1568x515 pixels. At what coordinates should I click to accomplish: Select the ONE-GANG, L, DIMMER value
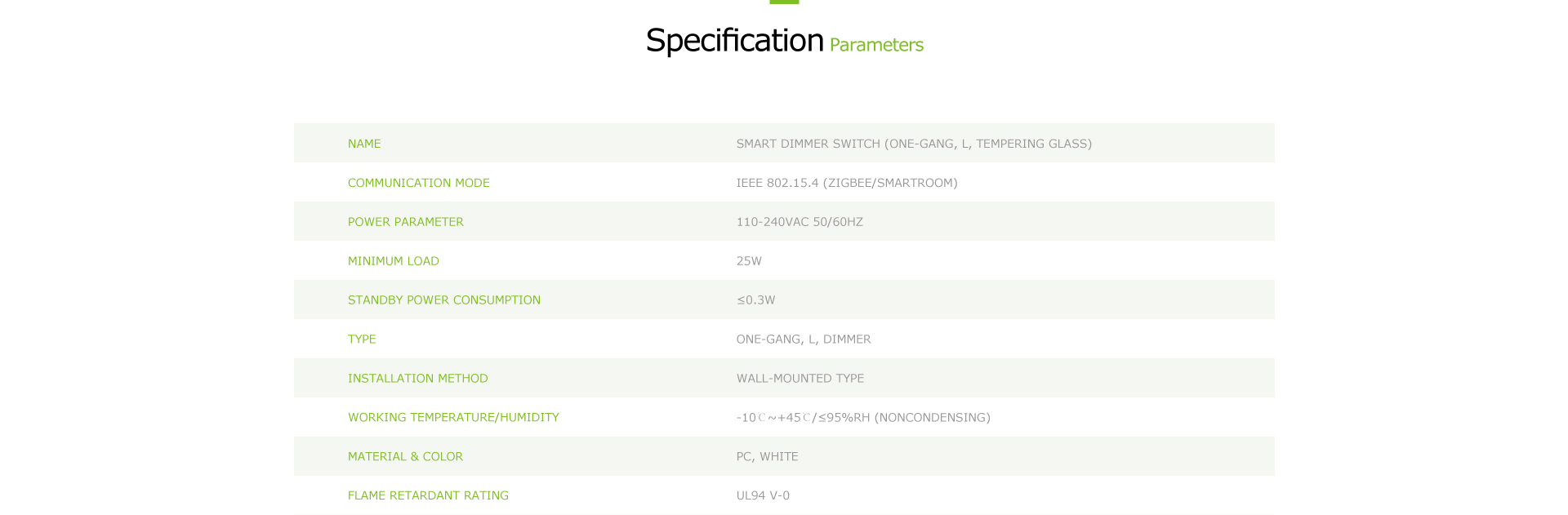pos(804,340)
